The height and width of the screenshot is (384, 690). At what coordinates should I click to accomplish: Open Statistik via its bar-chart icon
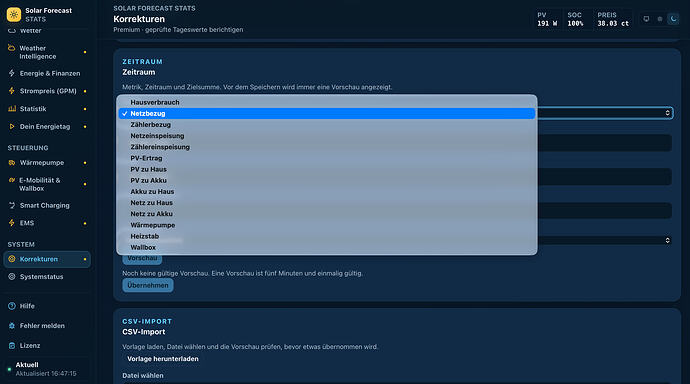click(12, 109)
